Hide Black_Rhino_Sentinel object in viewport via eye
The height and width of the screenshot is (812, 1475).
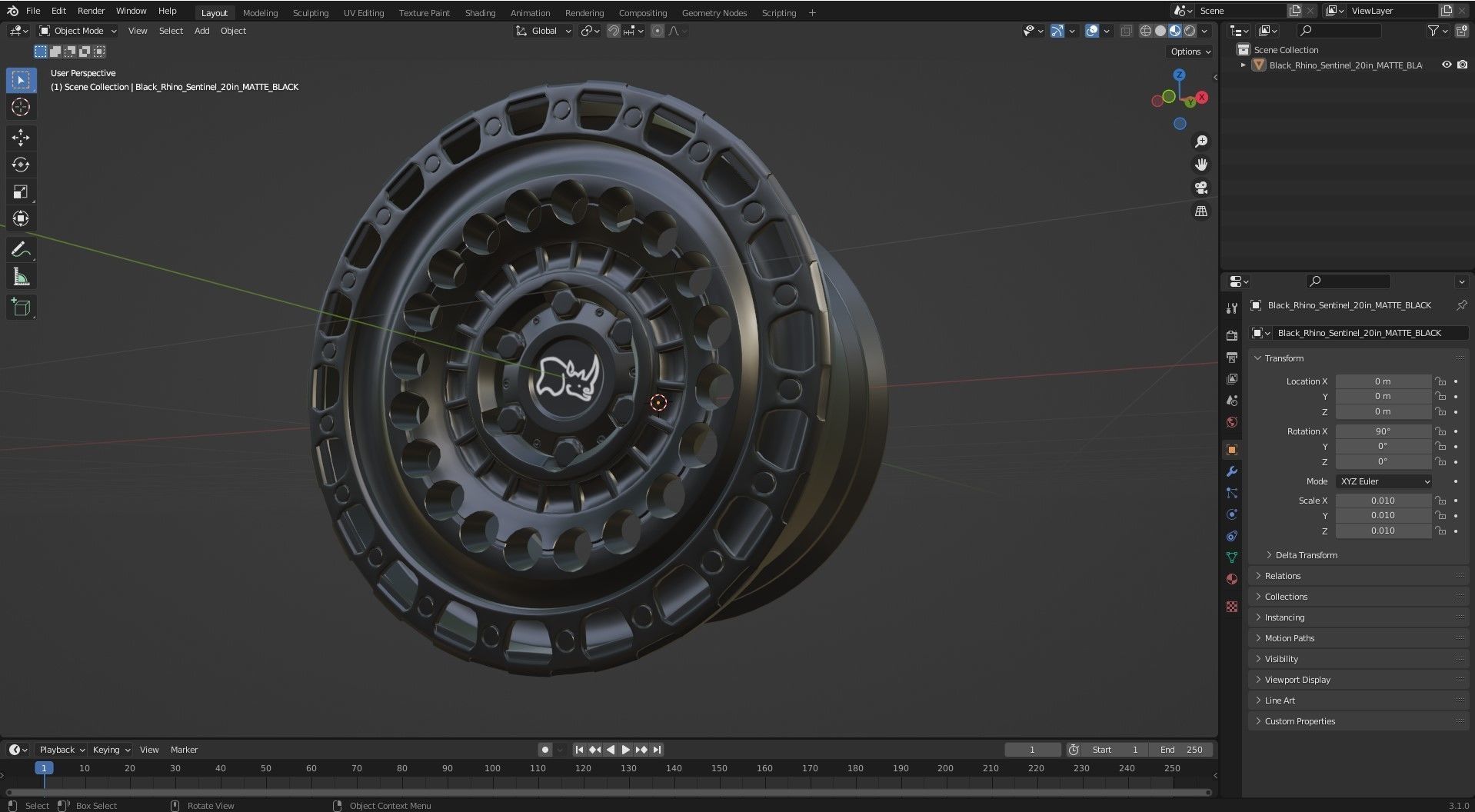click(1447, 65)
